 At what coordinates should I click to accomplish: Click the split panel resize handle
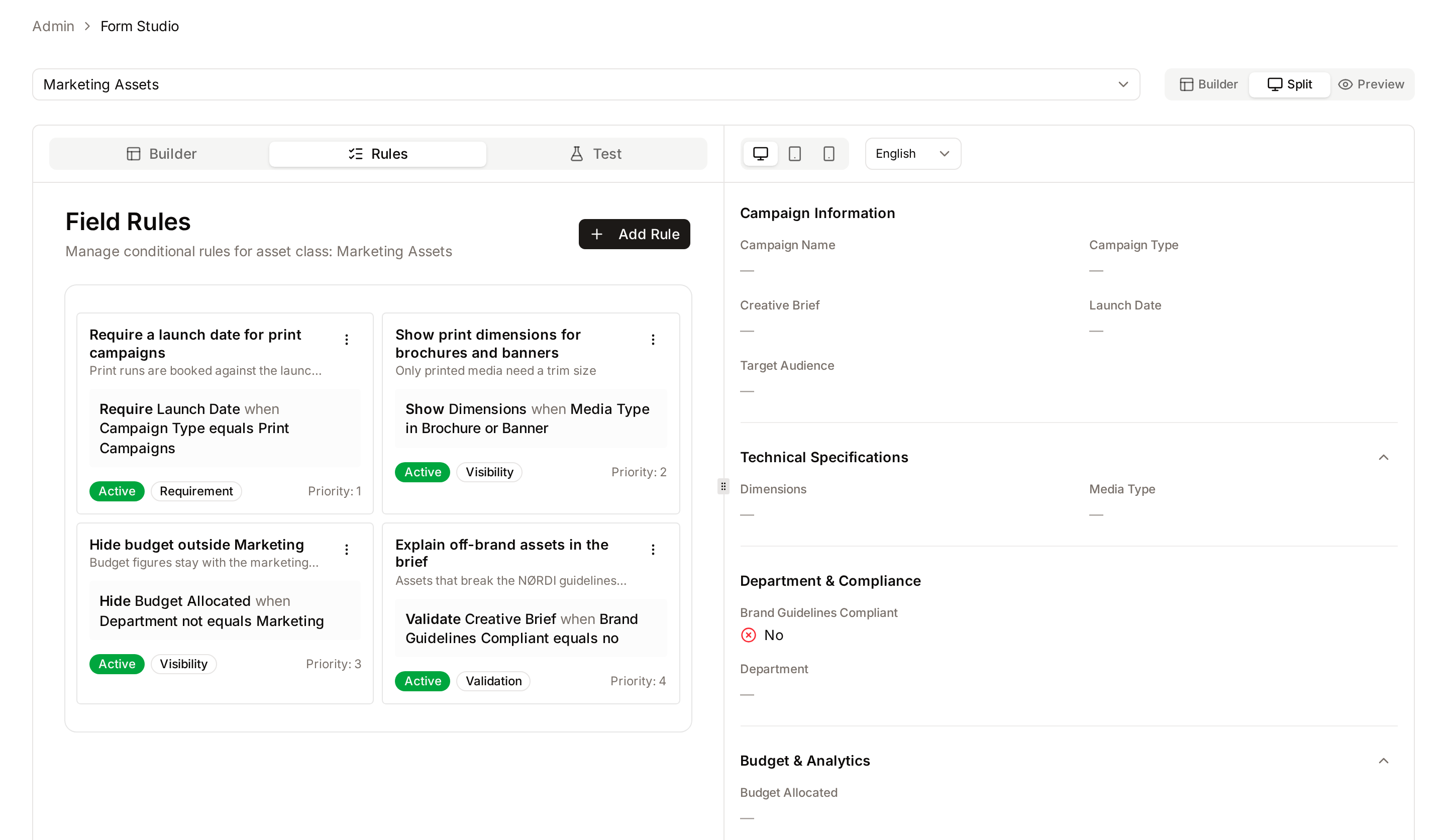[724, 486]
